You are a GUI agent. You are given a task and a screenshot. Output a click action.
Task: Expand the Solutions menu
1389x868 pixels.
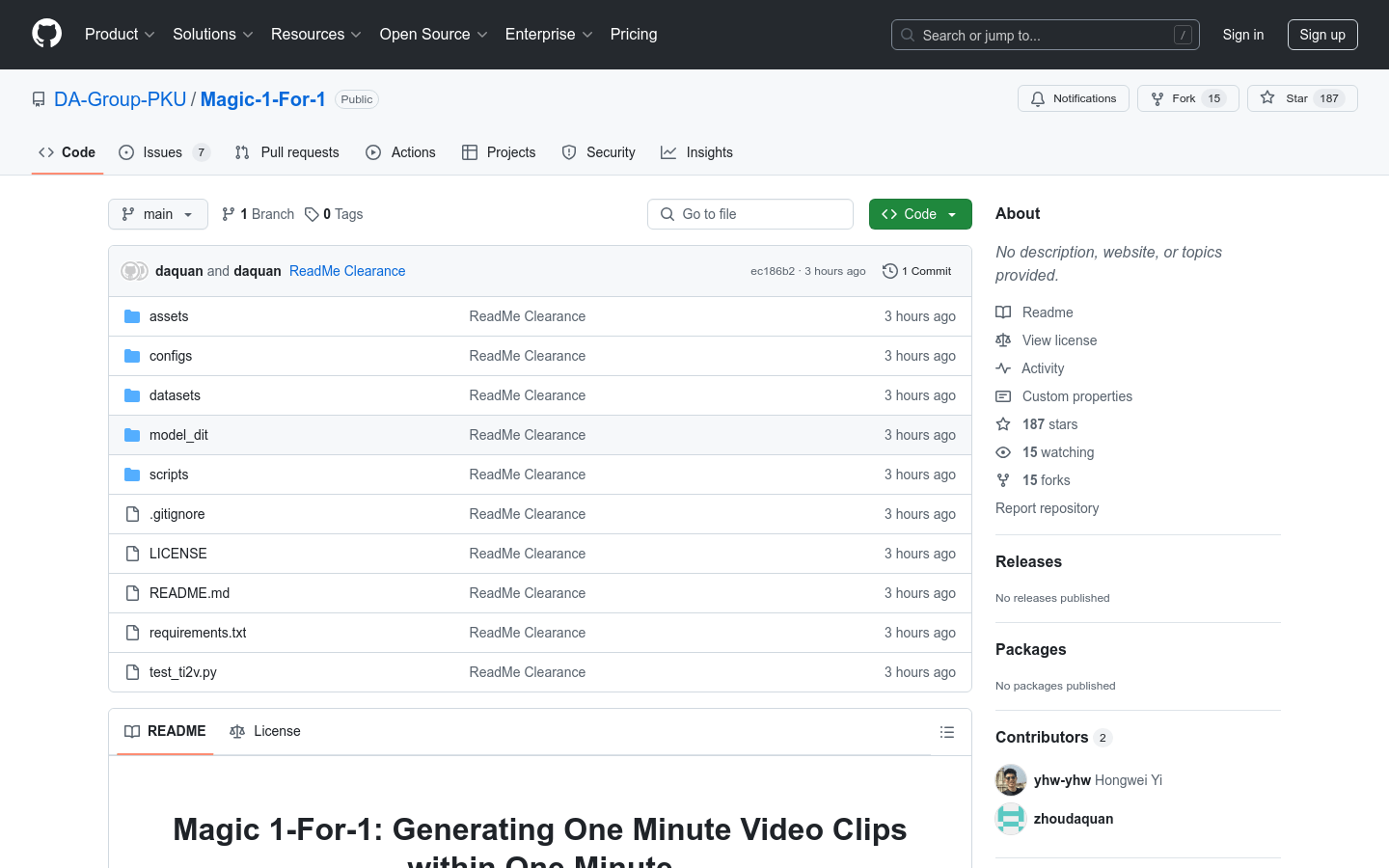point(213,34)
